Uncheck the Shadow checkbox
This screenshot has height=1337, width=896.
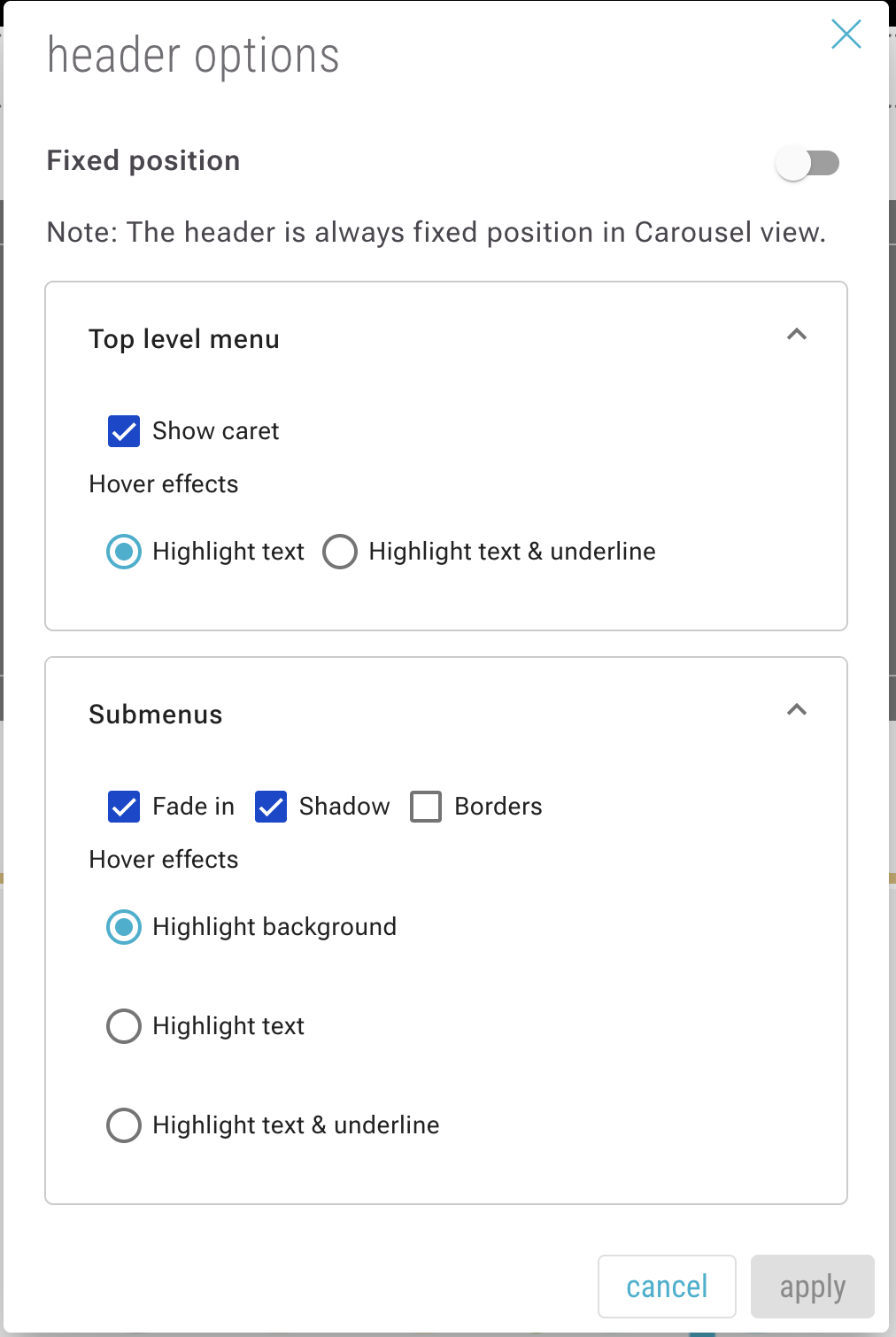tap(271, 807)
